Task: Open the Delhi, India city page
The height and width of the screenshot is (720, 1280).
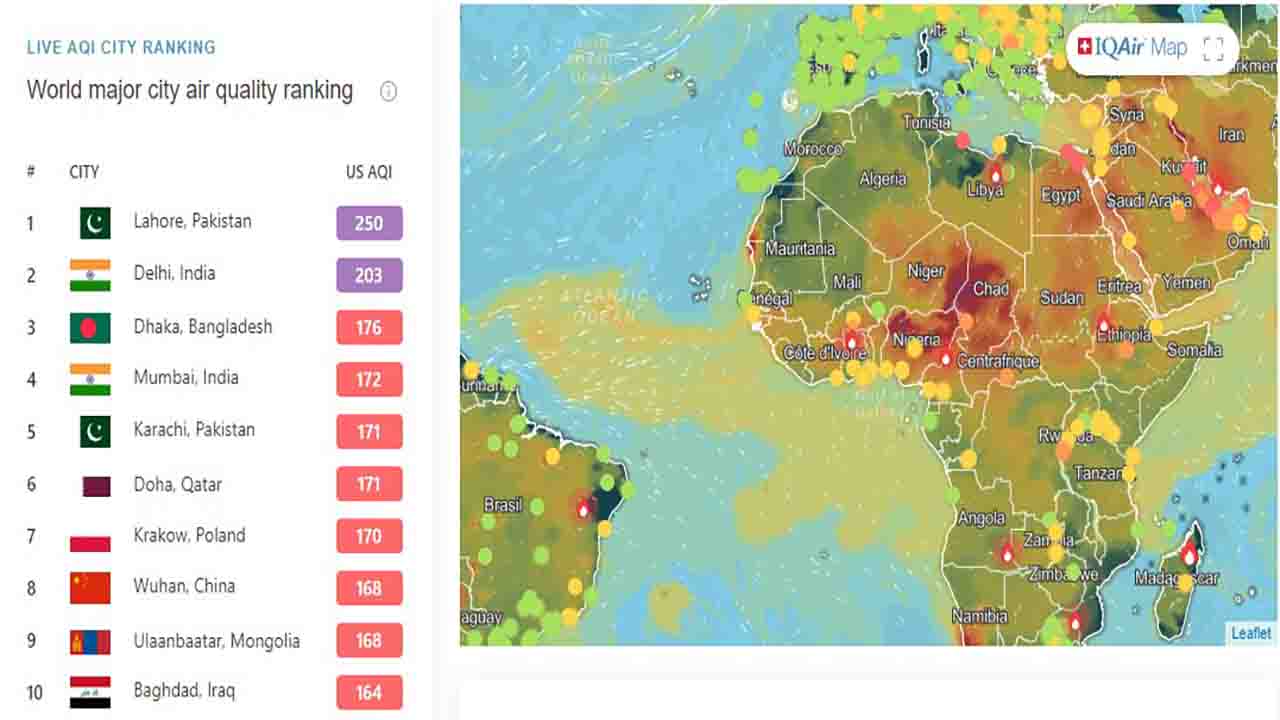Action: (174, 273)
